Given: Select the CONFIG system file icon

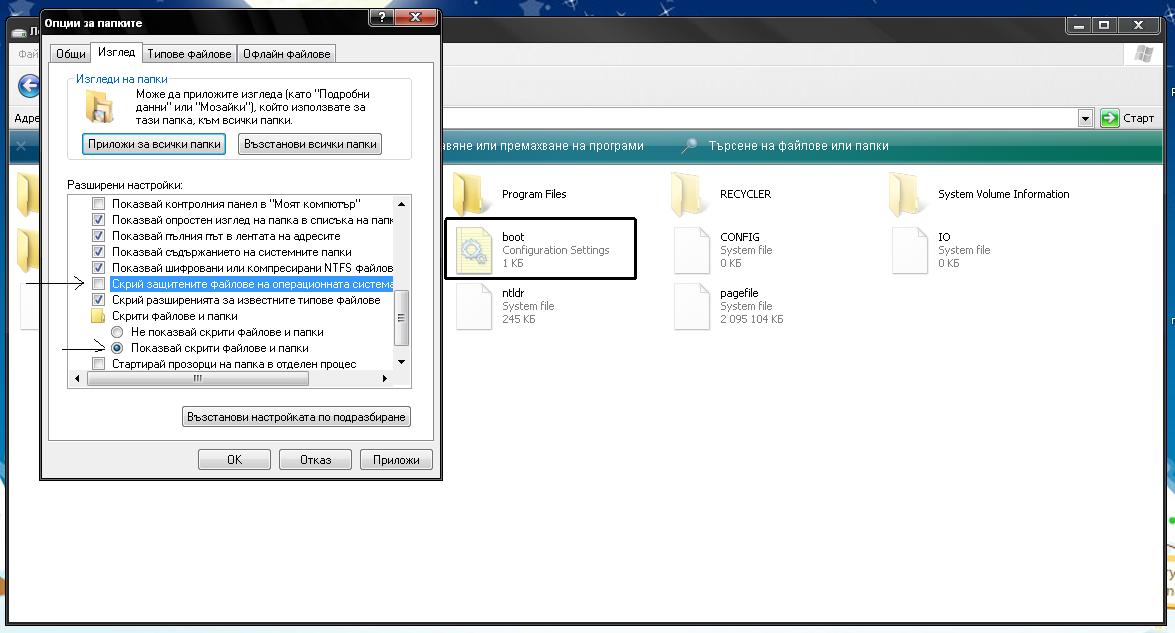Looking at the screenshot, I should click(691, 250).
